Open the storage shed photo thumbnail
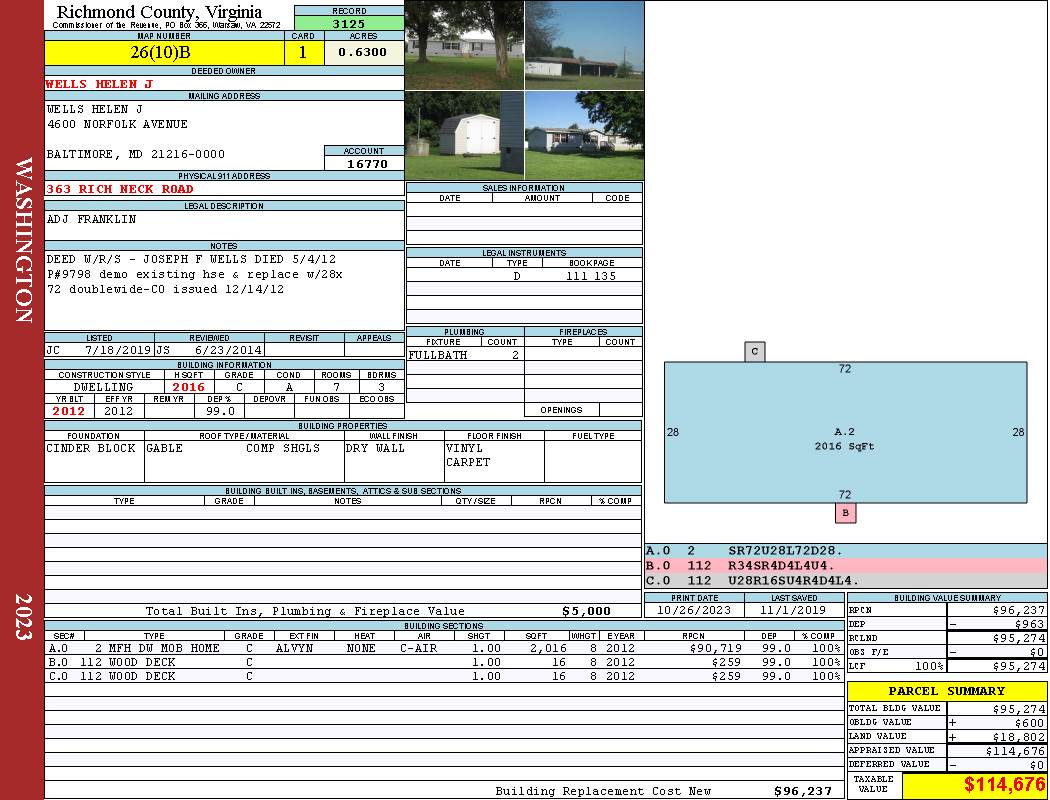 464,136
